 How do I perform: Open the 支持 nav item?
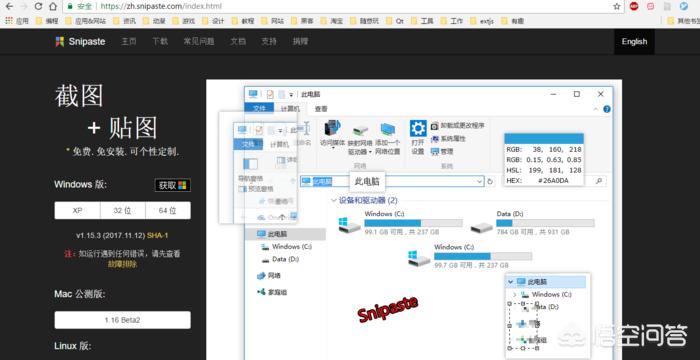[x=269, y=42]
